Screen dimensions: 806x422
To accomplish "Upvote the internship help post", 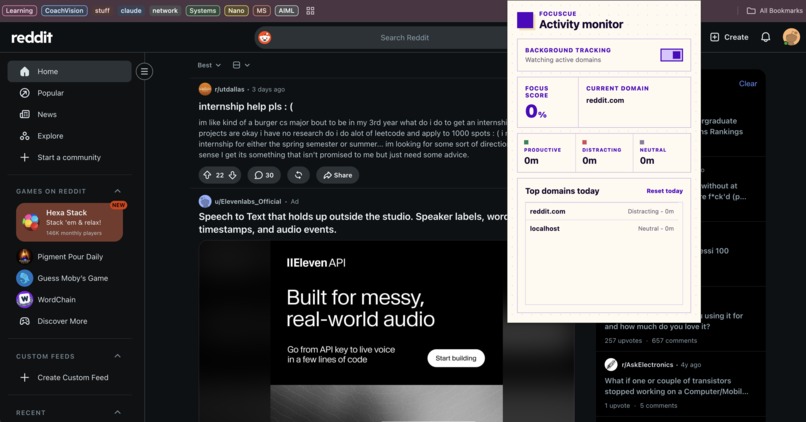I will click(x=207, y=175).
